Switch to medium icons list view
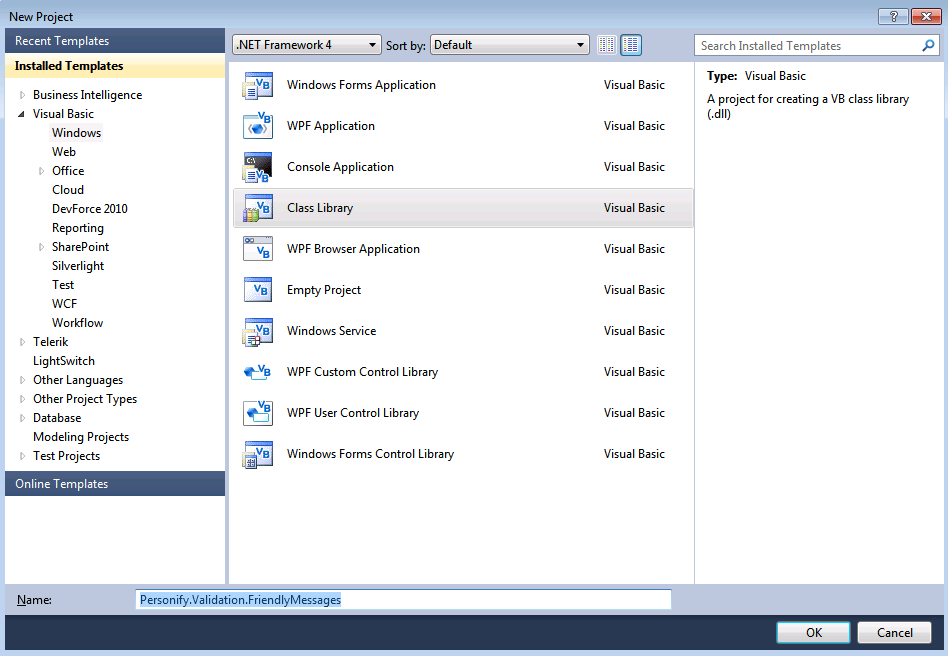 [631, 45]
